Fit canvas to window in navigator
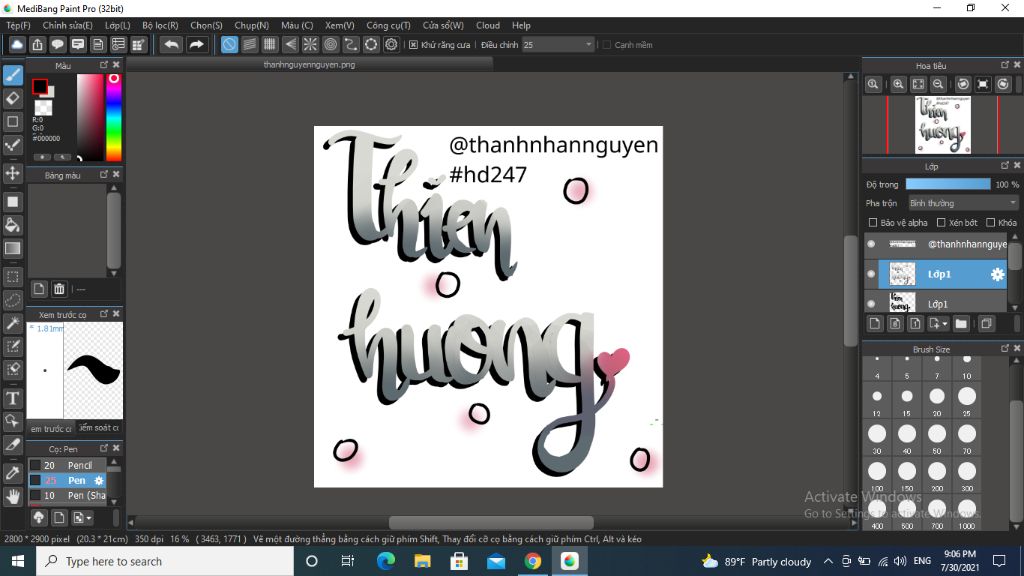 (918, 84)
